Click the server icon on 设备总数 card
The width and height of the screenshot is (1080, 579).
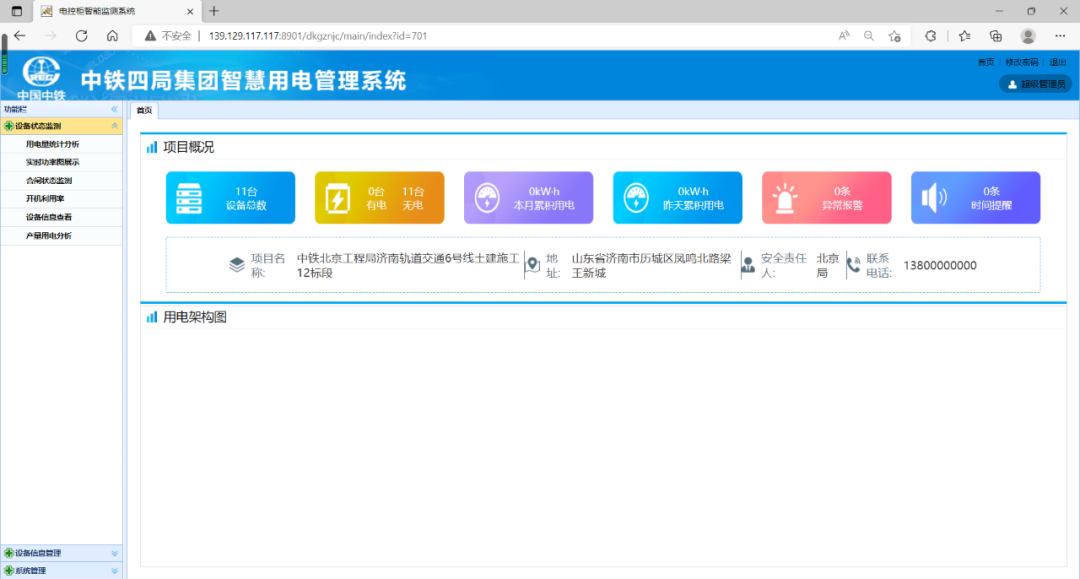[189, 198]
